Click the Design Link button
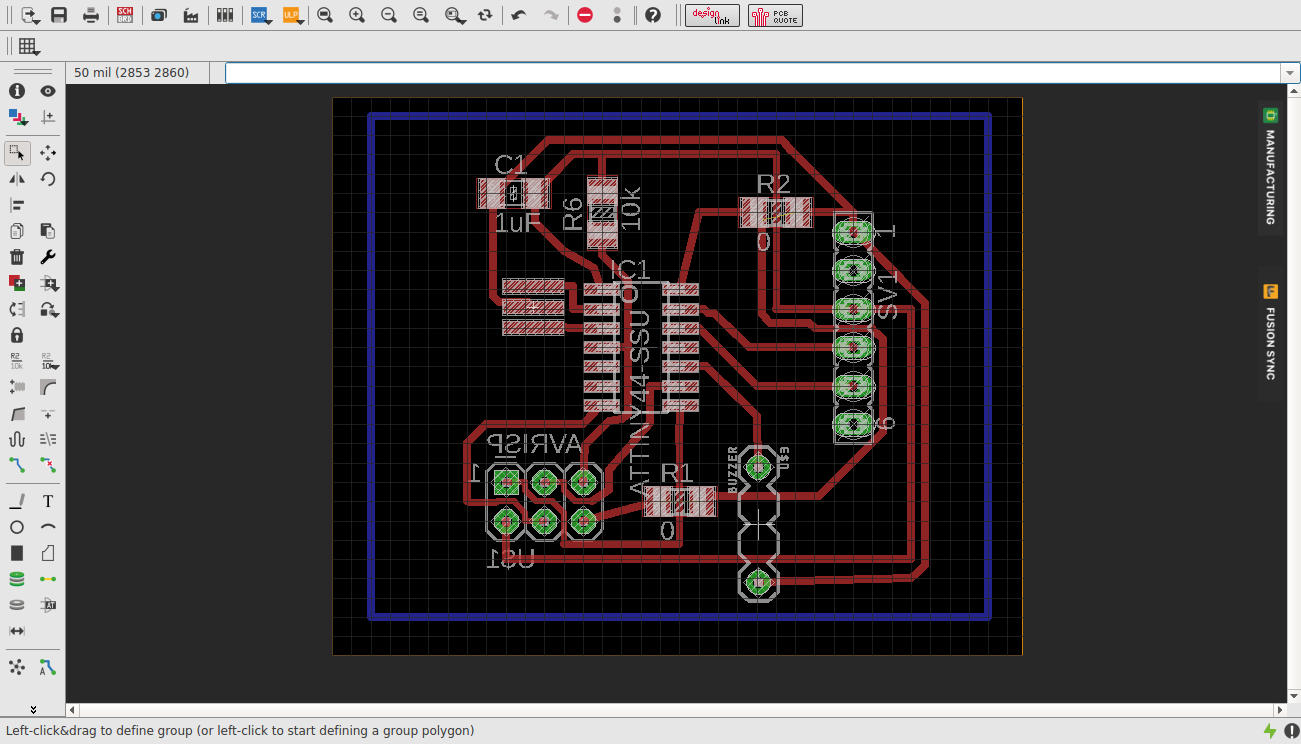The width and height of the screenshot is (1301, 744). pyautogui.click(x=712, y=15)
